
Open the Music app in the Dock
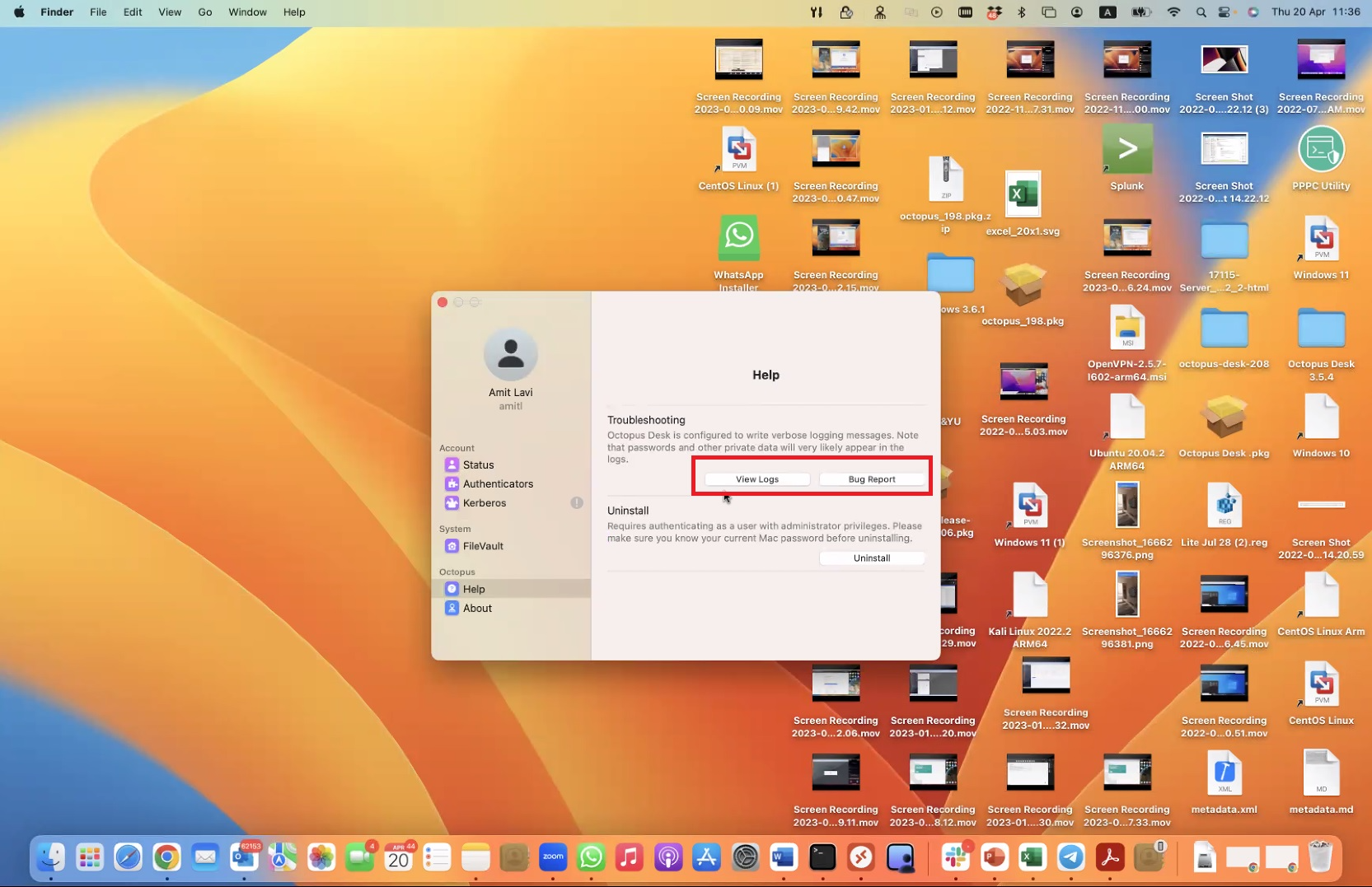(x=630, y=857)
